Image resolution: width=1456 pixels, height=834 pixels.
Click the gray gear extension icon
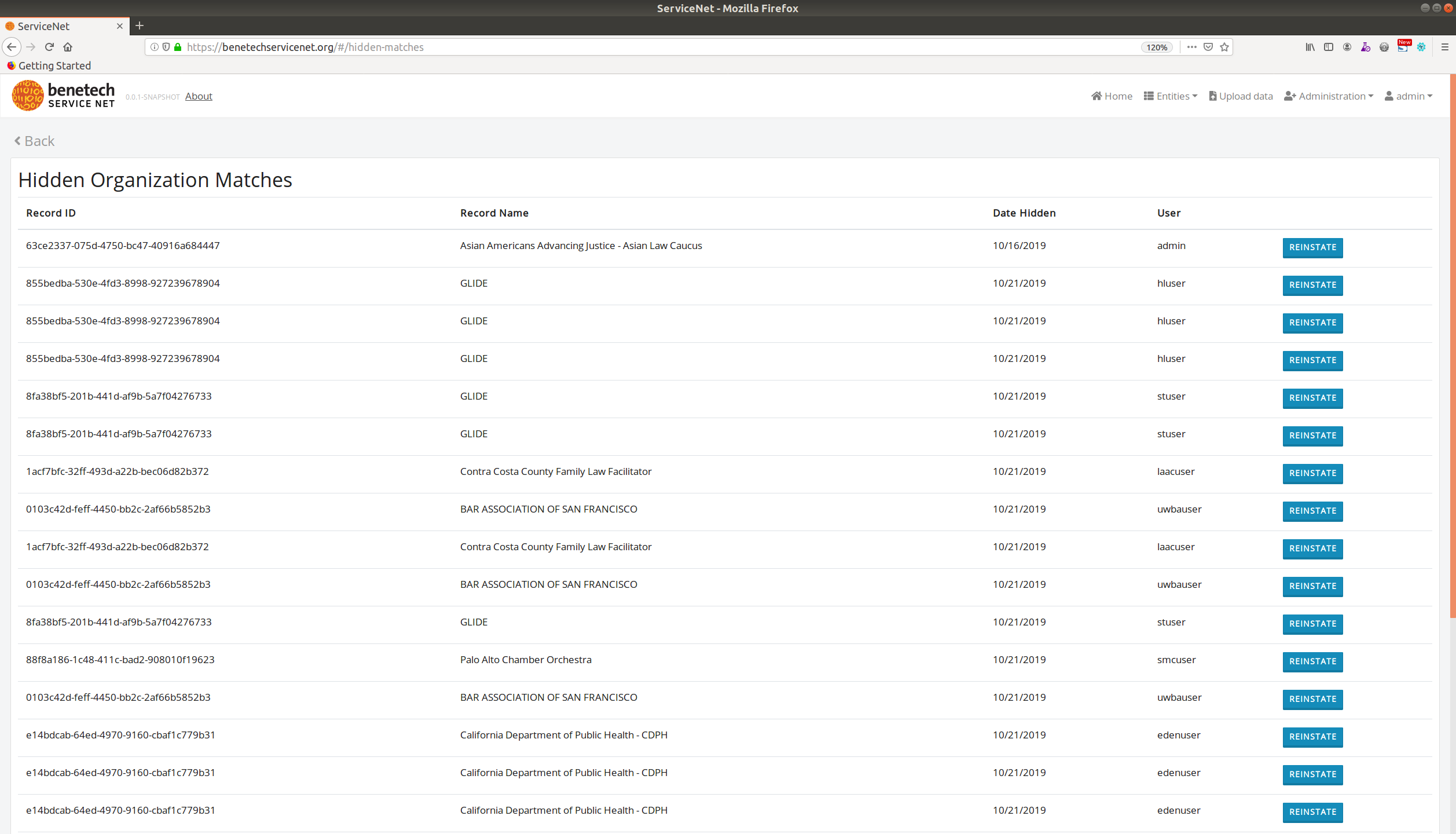pos(1384,47)
